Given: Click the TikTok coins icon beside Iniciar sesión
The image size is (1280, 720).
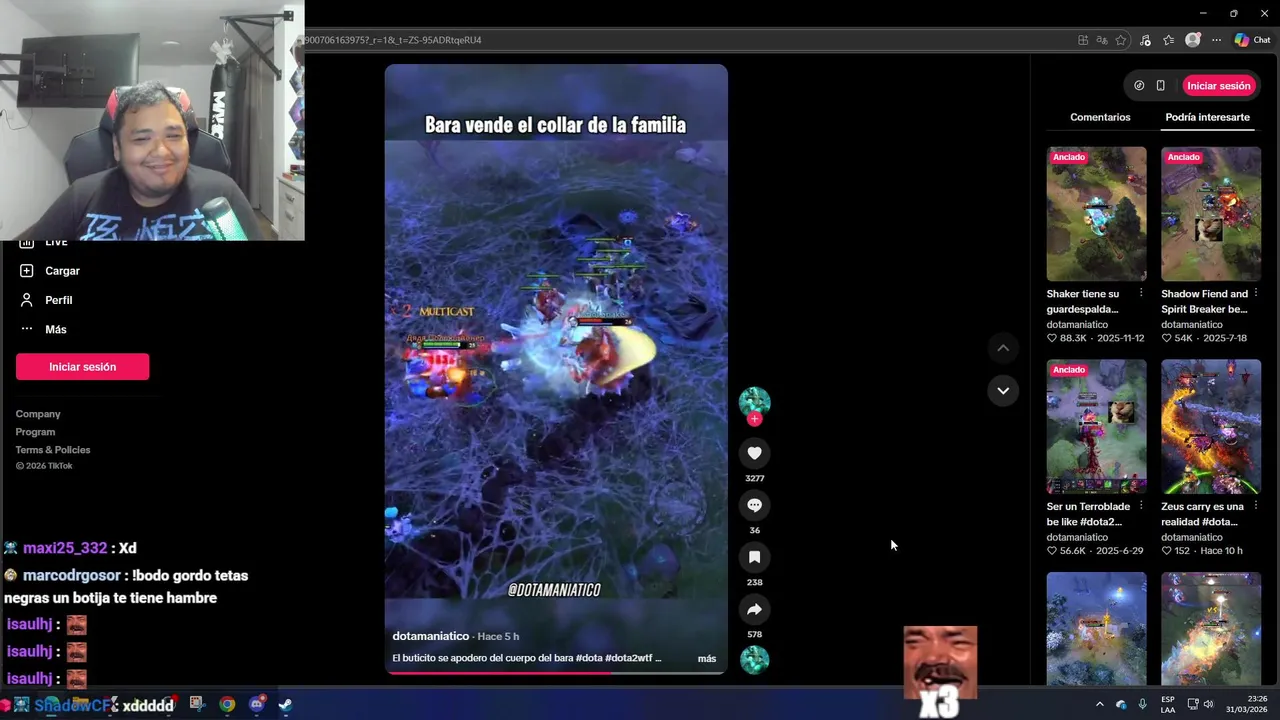Looking at the screenshot, I should click(1139, 86).
